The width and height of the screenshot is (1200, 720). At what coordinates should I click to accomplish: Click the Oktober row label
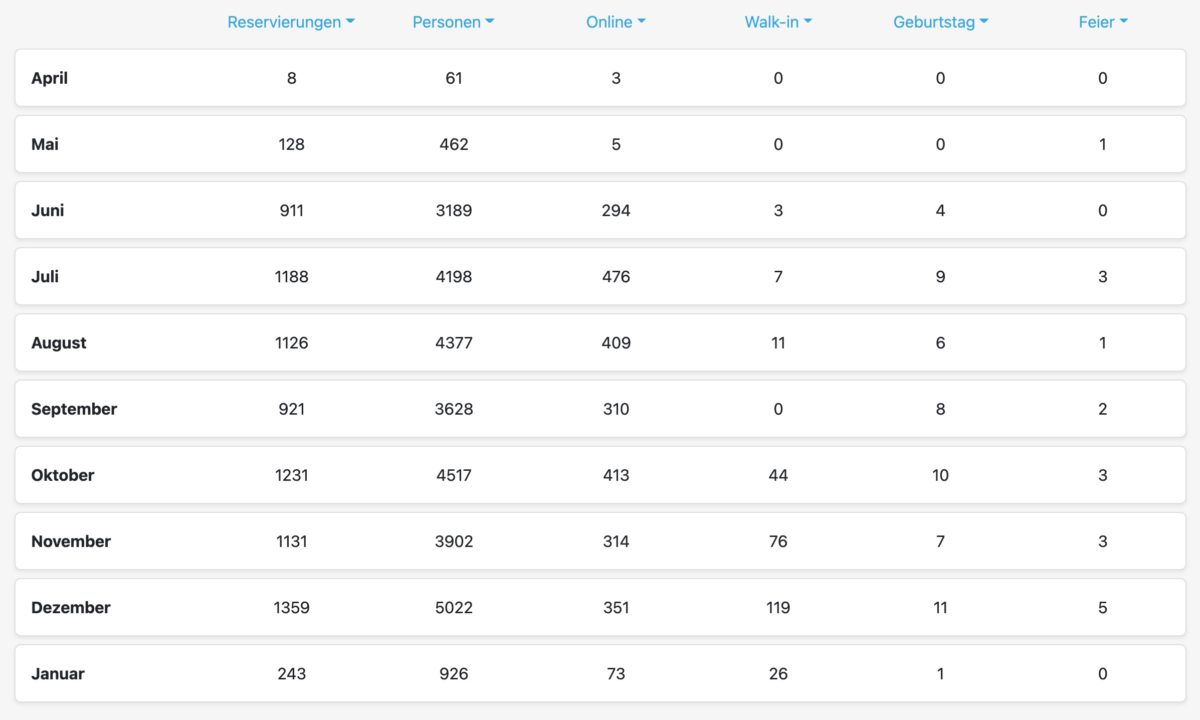[x=63, y=475]
